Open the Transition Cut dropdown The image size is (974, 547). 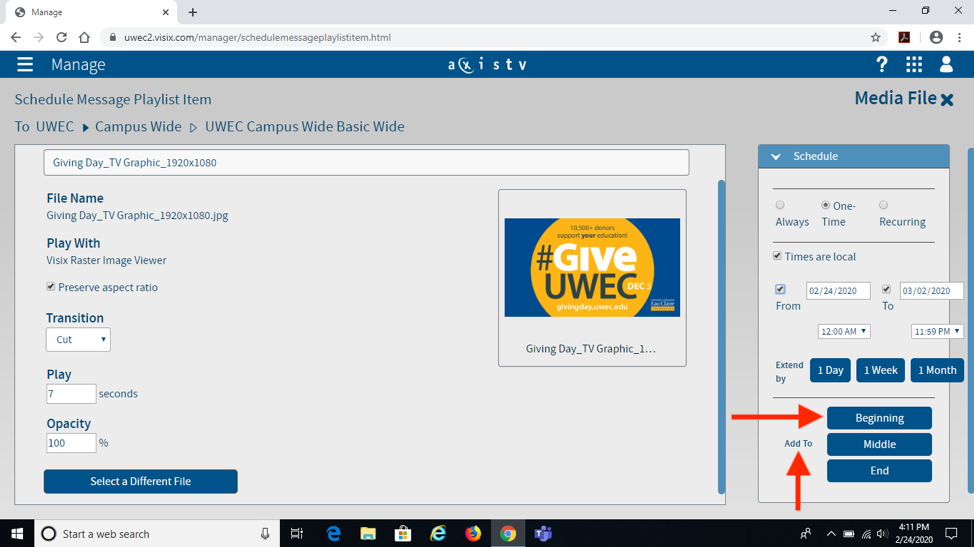point(78,340)
